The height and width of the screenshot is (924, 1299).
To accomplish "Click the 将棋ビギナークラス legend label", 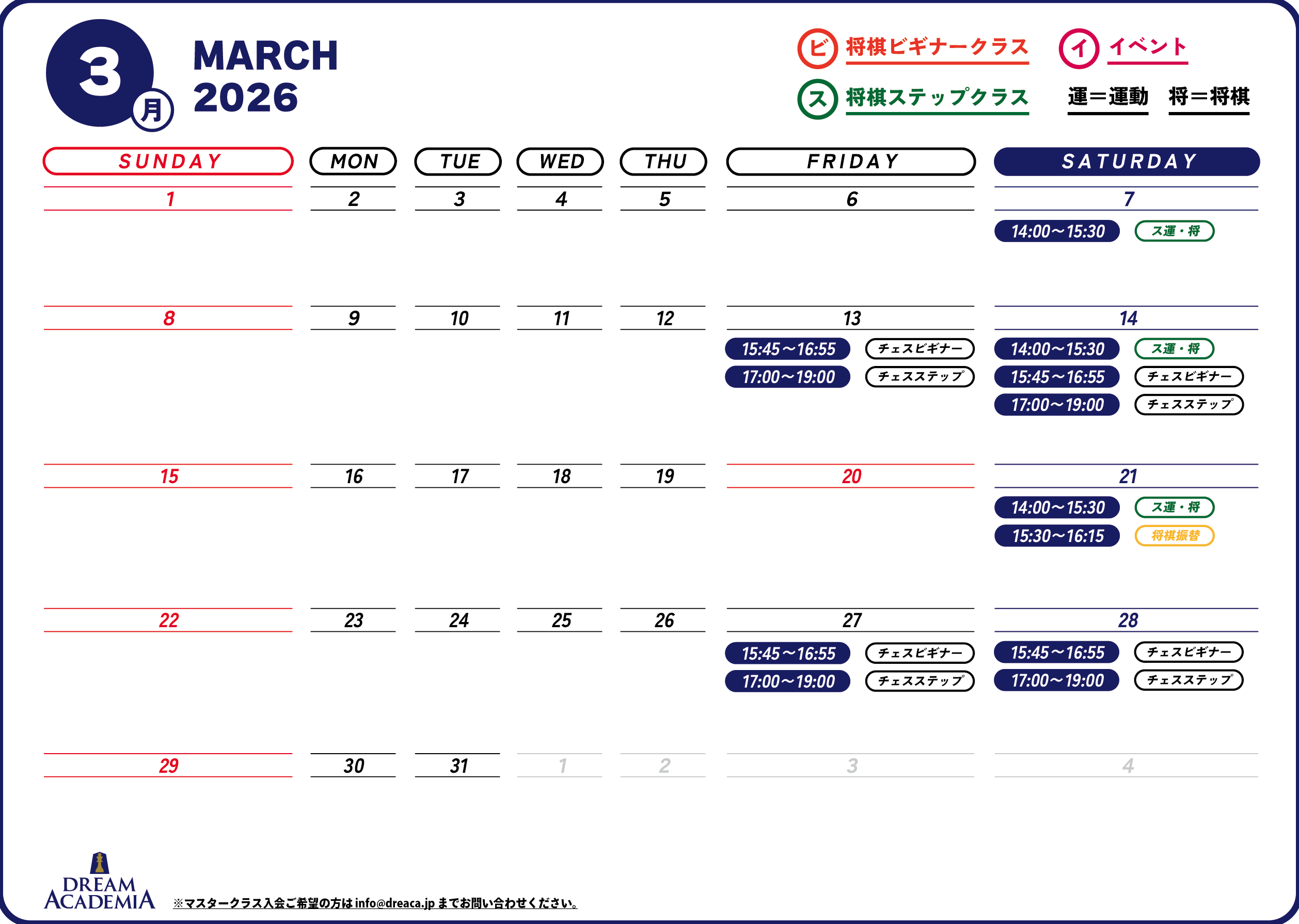I will click(937, 47).
